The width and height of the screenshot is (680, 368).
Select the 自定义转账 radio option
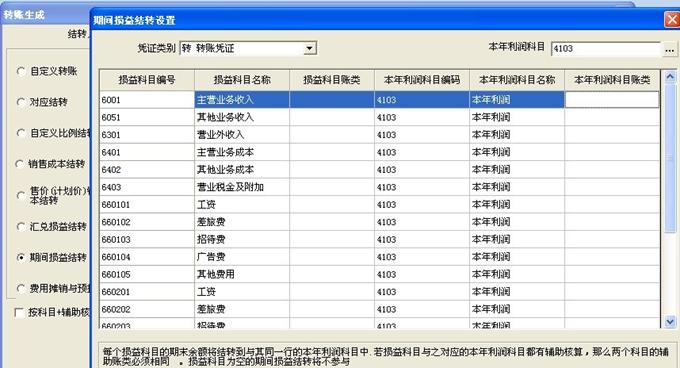point(21,71)
